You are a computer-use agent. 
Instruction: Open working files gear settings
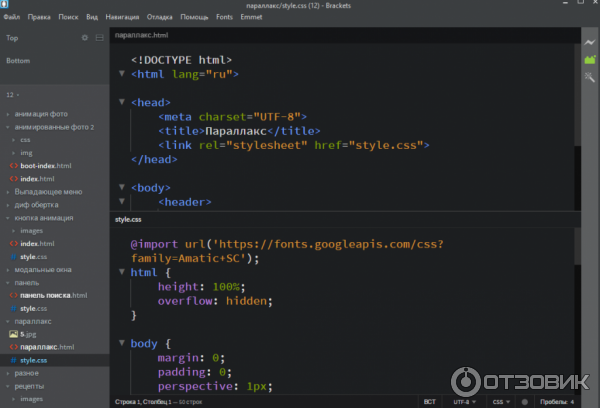pos(84,38)
